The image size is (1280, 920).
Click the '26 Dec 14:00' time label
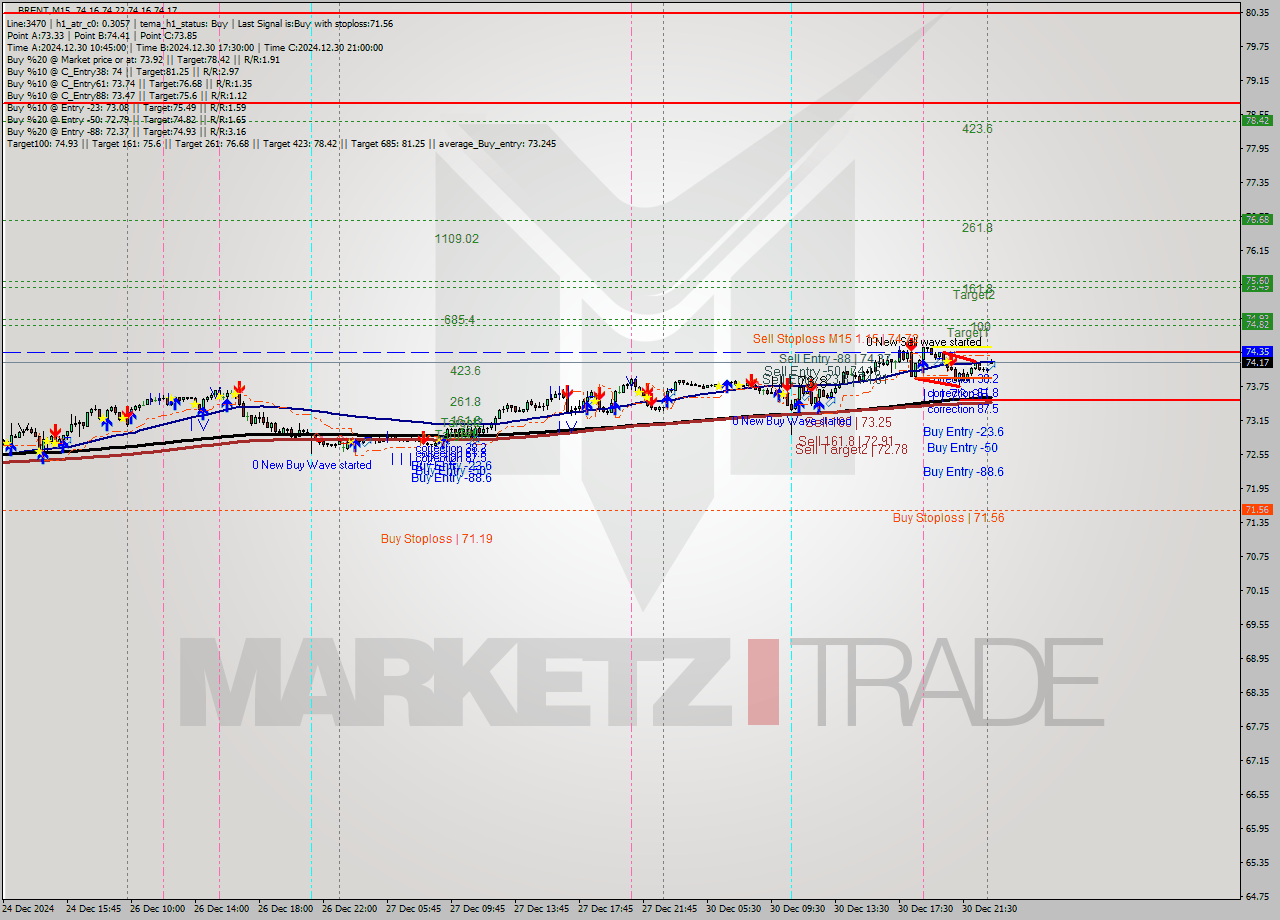coord(222,909)
